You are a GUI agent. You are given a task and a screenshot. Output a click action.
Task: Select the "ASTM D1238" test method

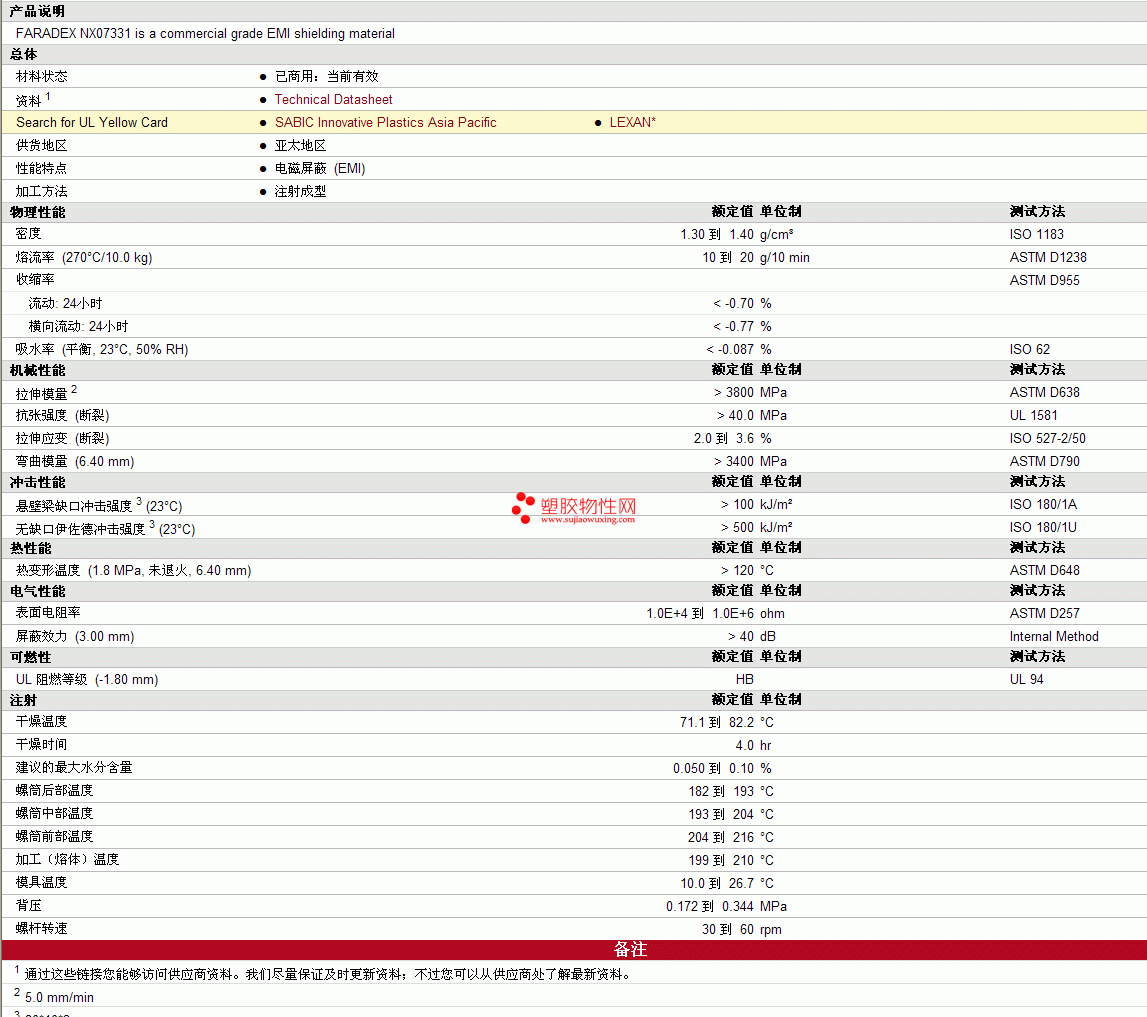point(1048,257)
